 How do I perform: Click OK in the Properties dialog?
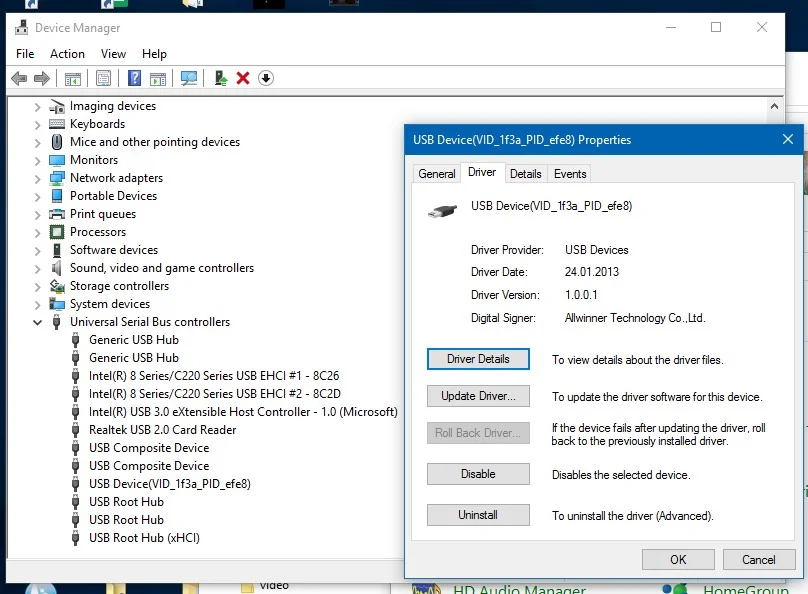[678, 559]
